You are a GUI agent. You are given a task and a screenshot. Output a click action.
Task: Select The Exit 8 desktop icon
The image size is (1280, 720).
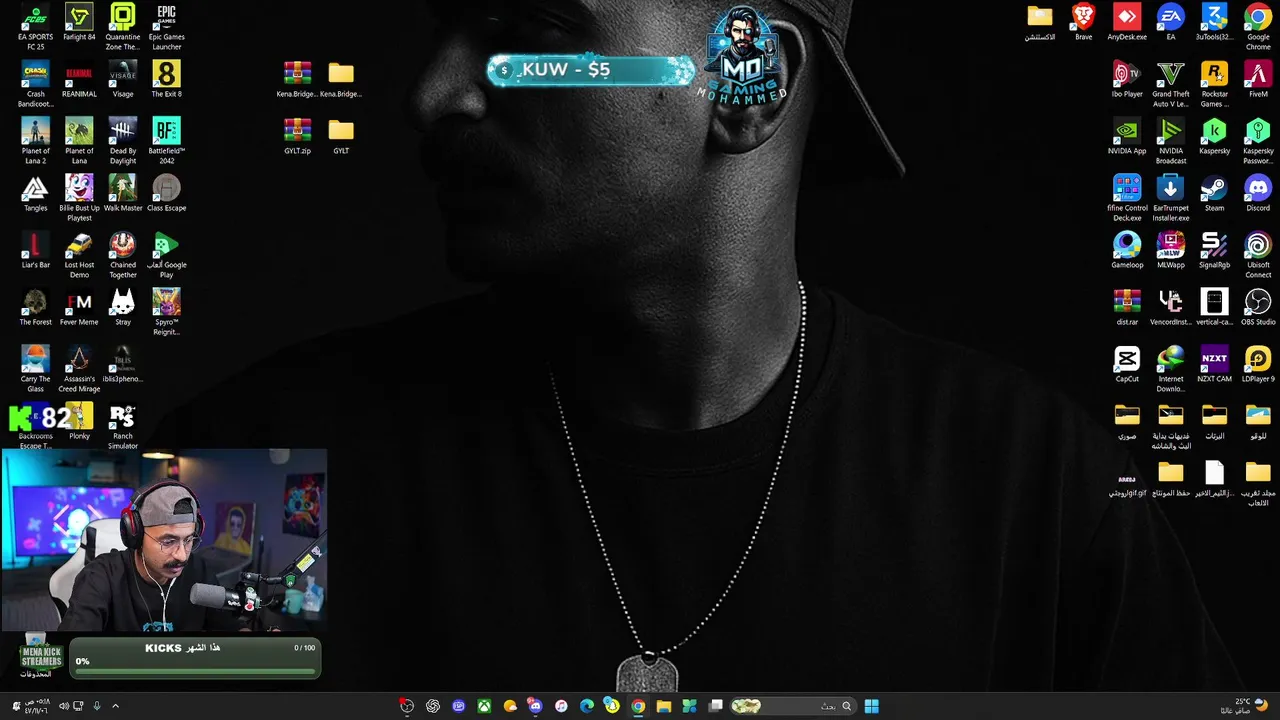[166, 79]
